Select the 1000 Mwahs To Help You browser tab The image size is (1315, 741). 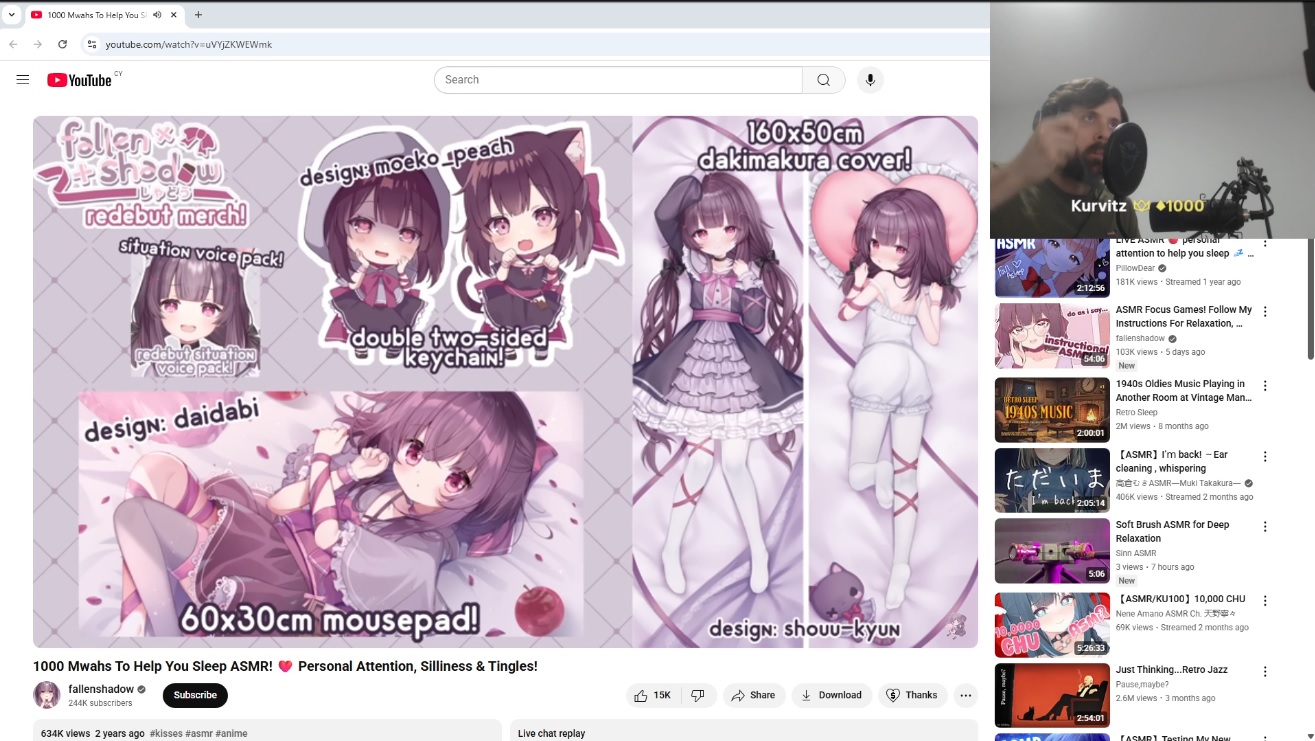pyautogui.click(x=104, y=15)
